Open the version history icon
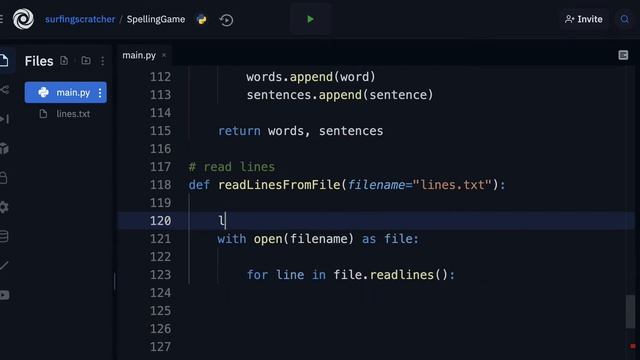Image resolution: width=640 pixels, height=360 pixels. tap(226, 20)
